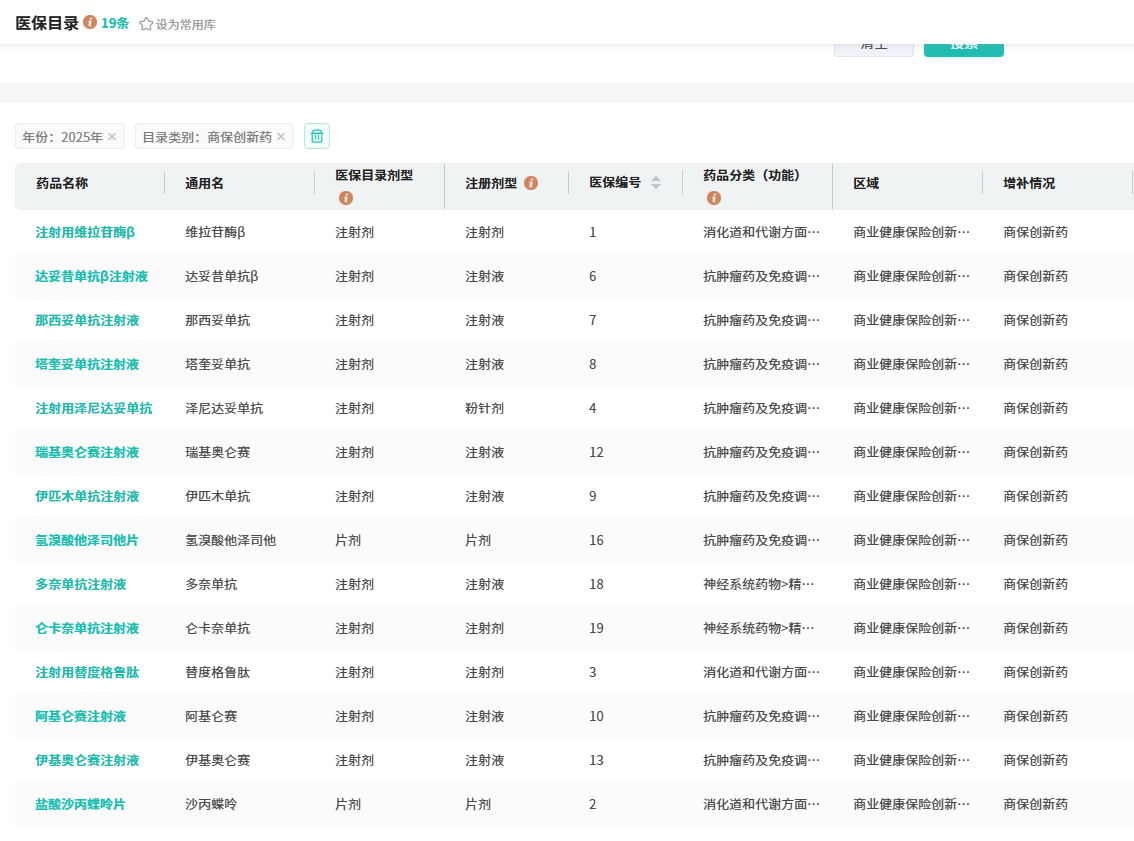Open drug link 达妥昔单抗β注射液
The image size is (1134, 841).
91,276
